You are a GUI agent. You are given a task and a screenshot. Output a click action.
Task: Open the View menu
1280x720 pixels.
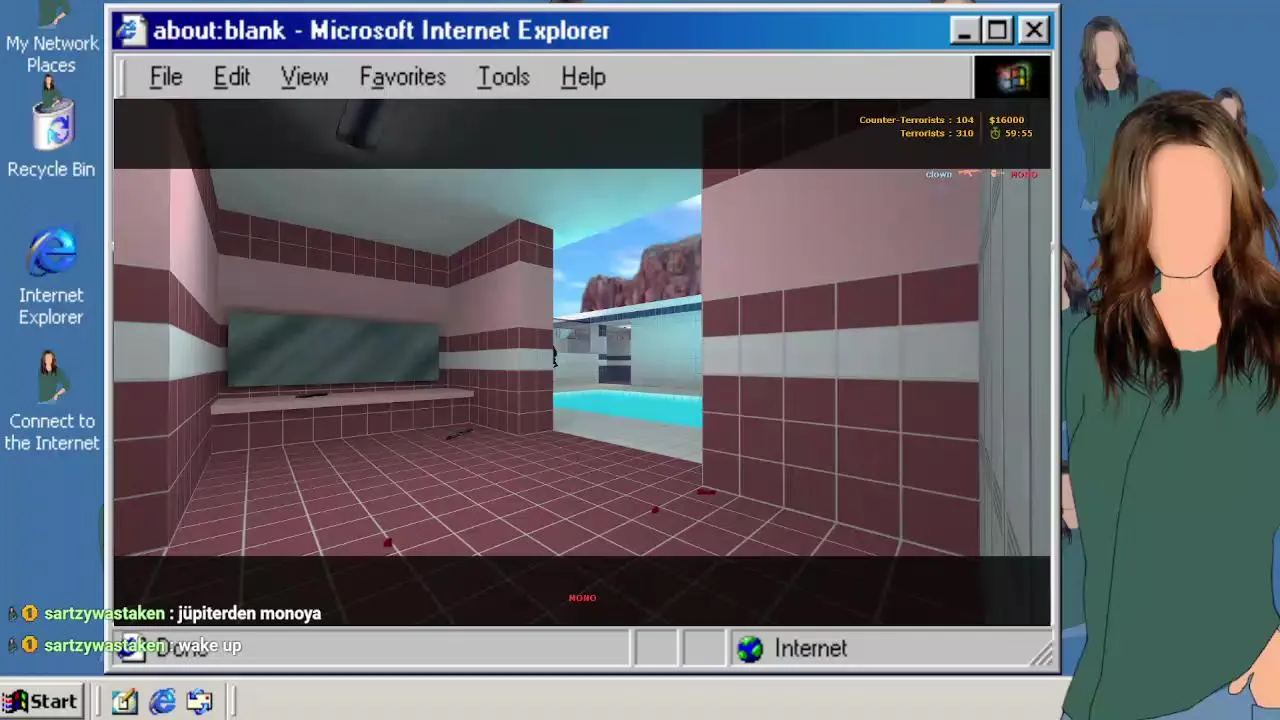pos(304,77)
